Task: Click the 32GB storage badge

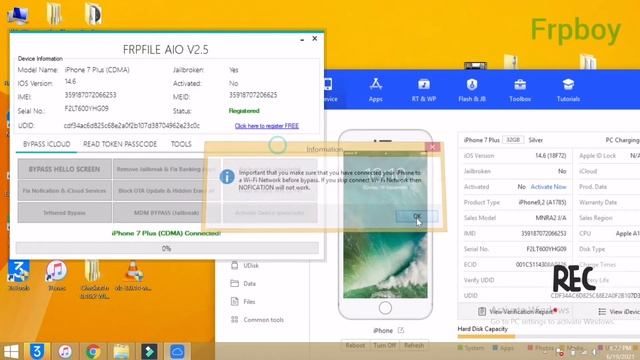Action: coord(513,140)
